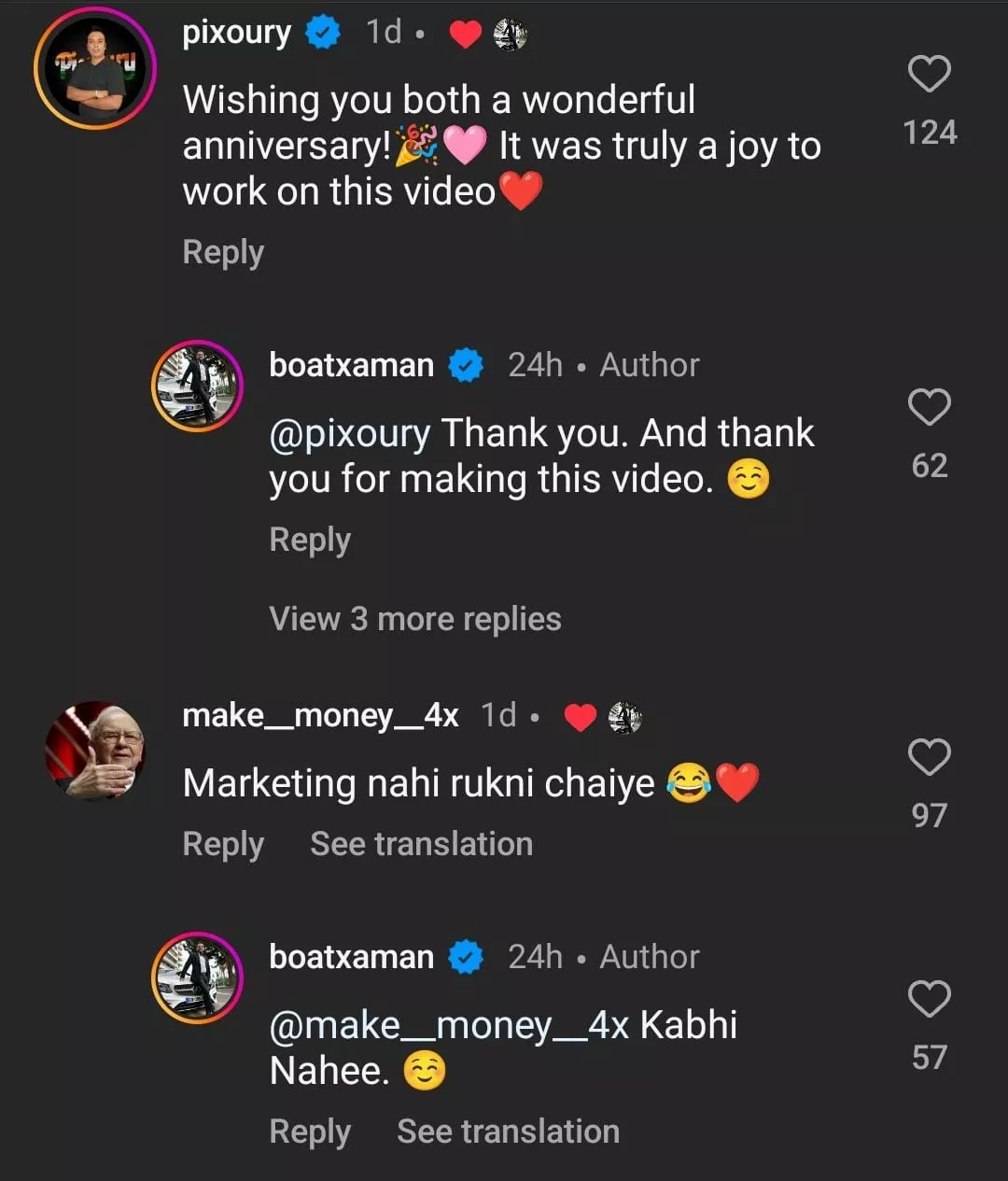Like boatxaman's thank you reply
Image resolution: width=1008 pixels, height=1181 pixels.
pos(929,408)
